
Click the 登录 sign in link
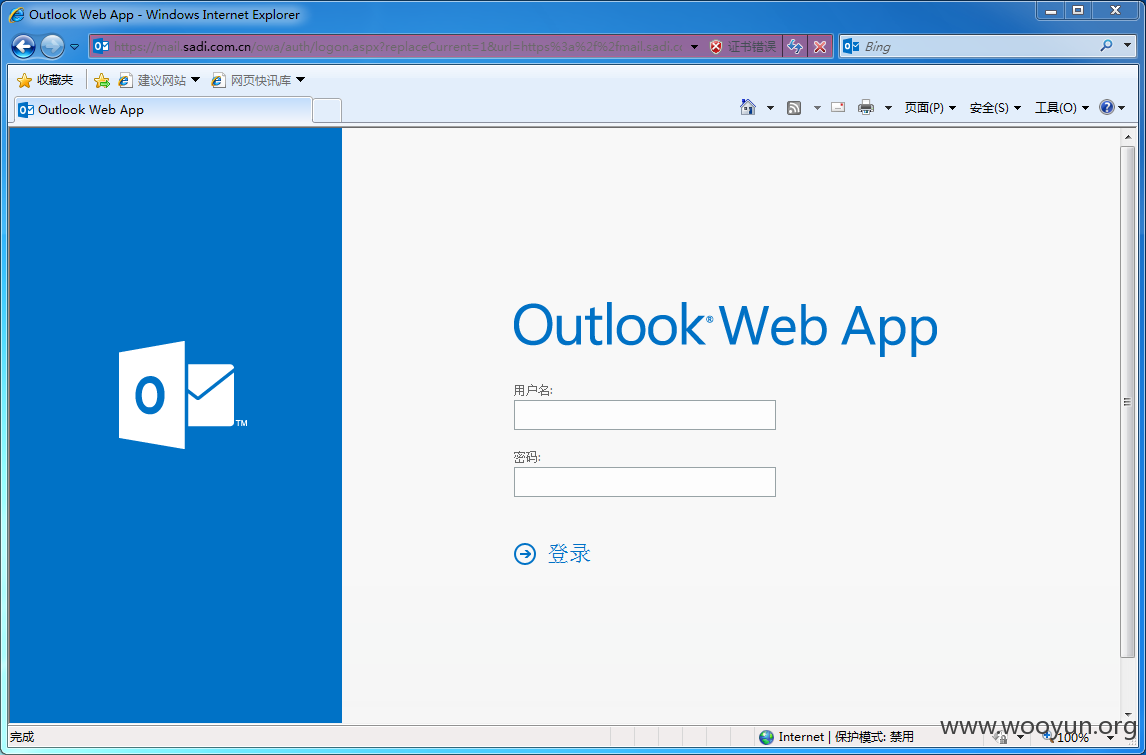click(x=569, y=554)
